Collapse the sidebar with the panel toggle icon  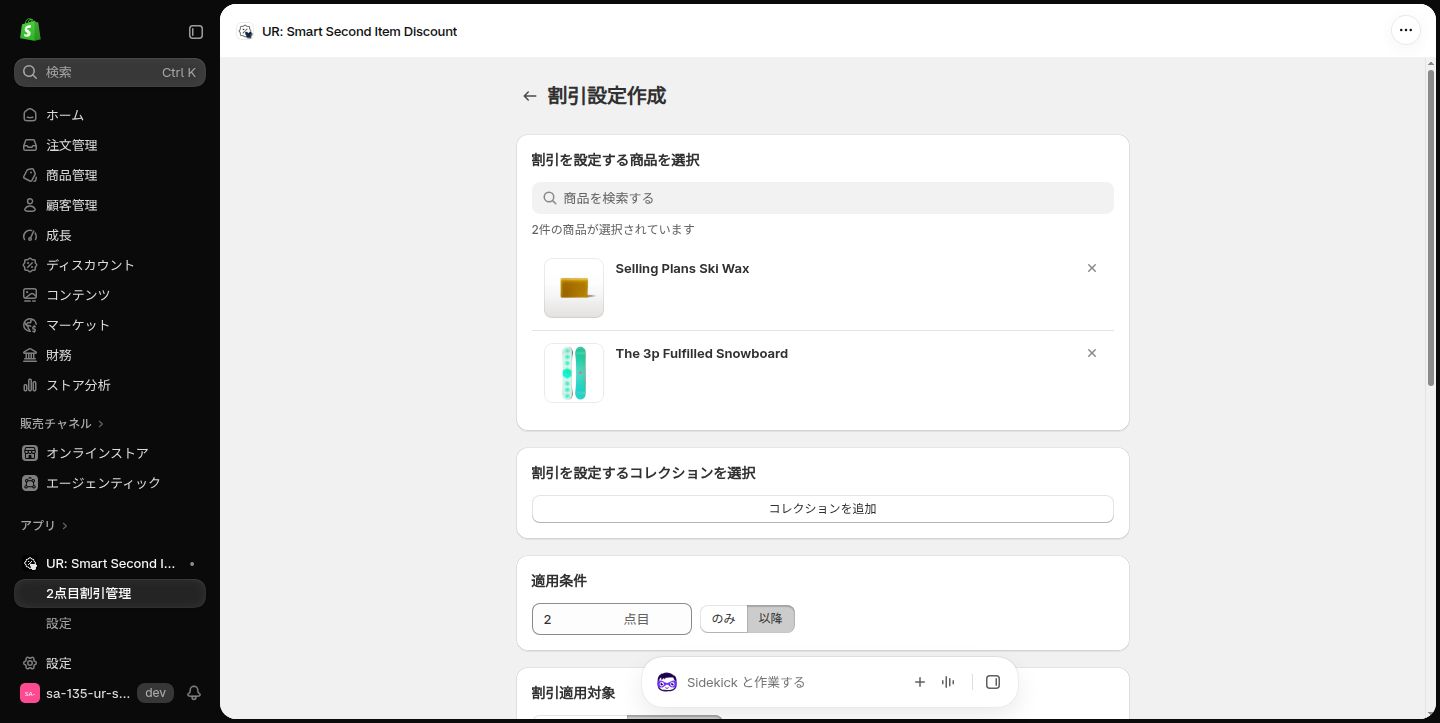click(x=196, y=32)
